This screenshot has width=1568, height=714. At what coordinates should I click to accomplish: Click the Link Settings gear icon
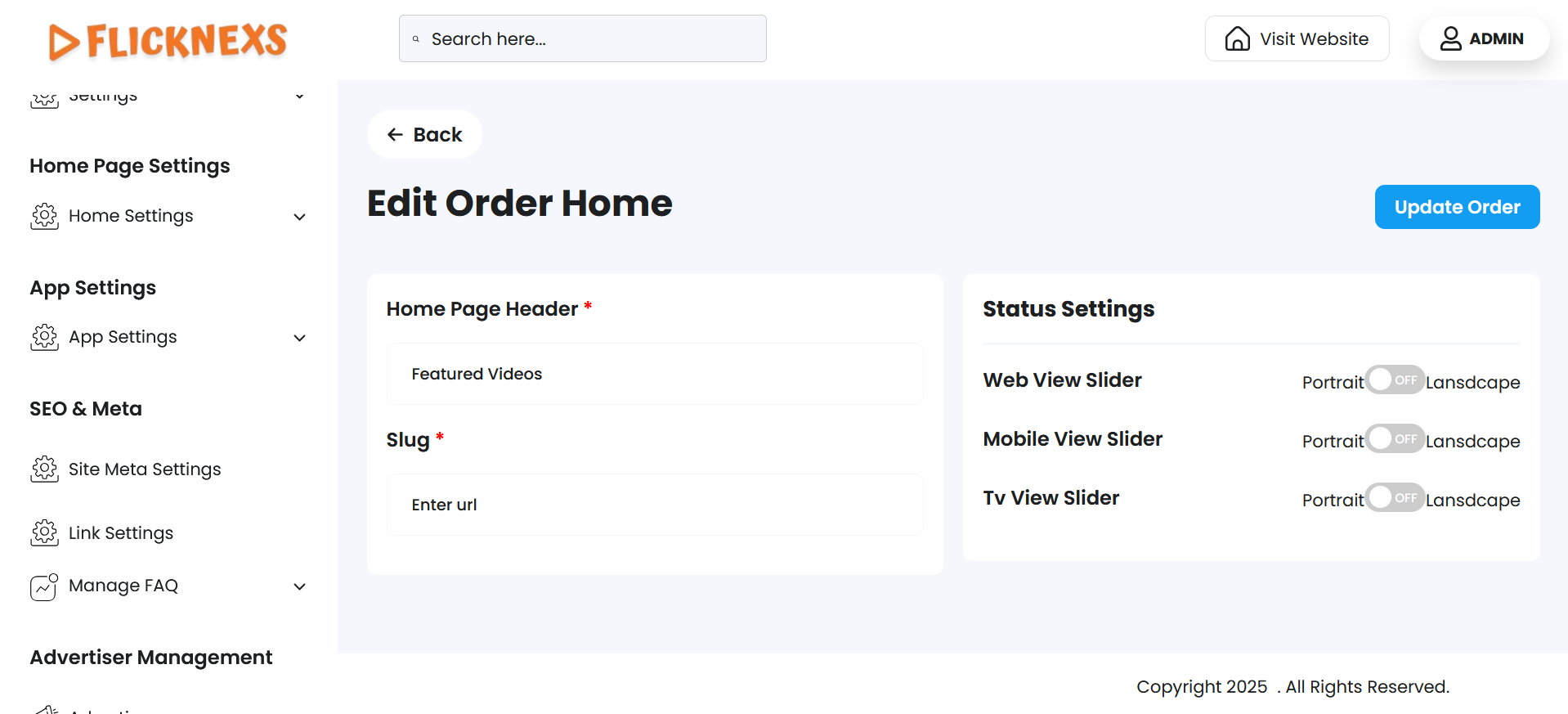(44, 533)
